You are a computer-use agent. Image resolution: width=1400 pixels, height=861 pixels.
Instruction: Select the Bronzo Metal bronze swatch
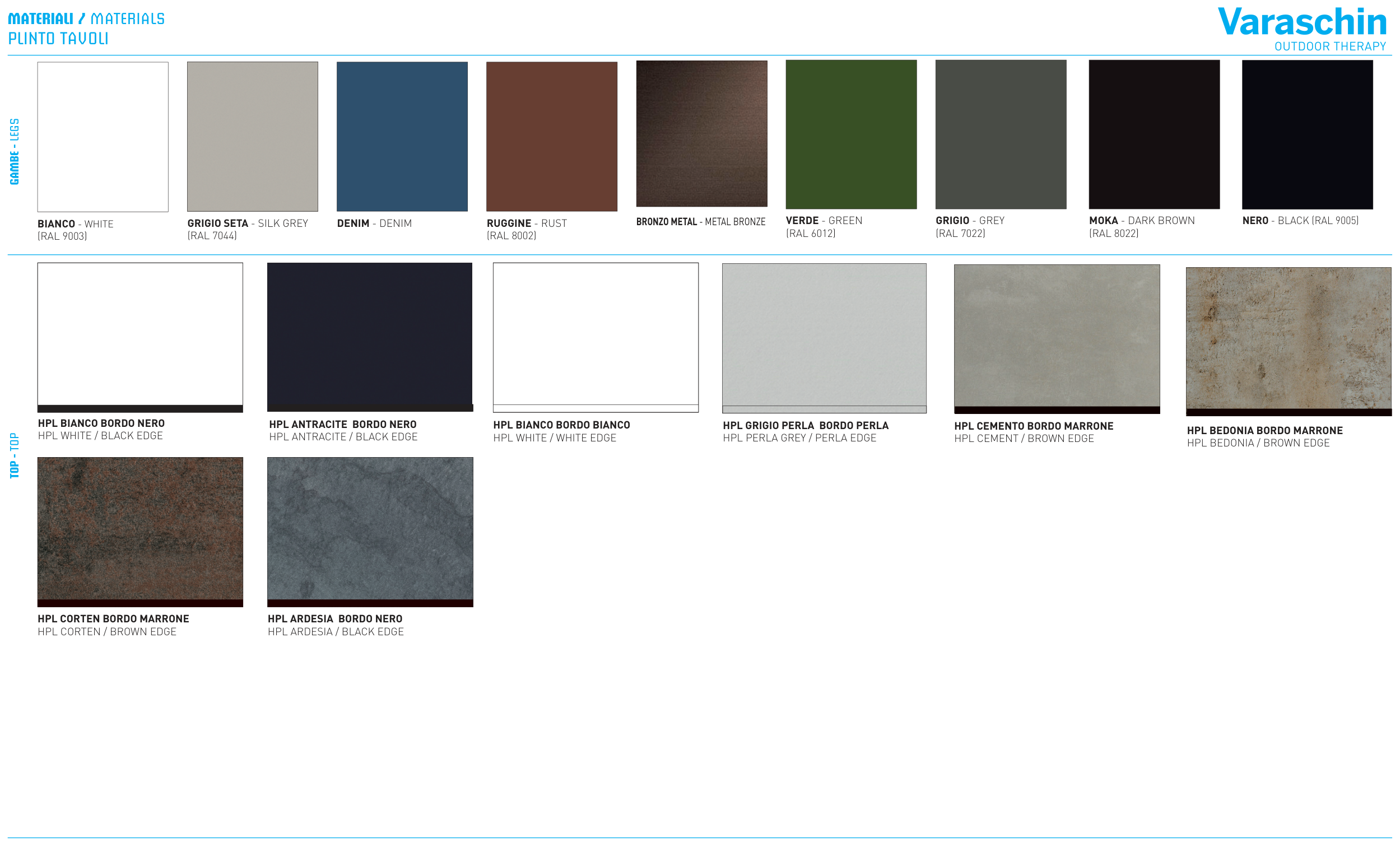(701, 134)
